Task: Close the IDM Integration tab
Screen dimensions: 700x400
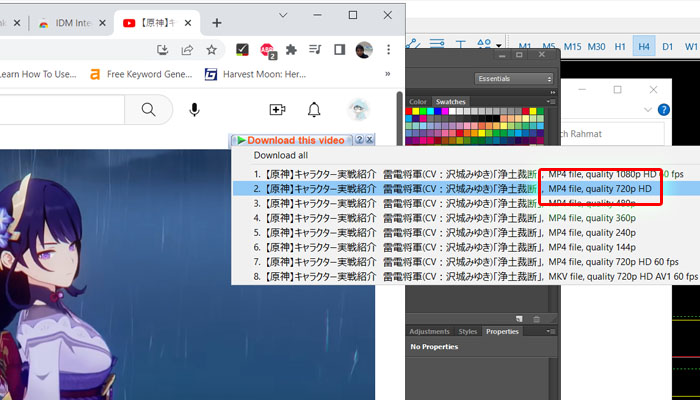Action: point(102,23)
